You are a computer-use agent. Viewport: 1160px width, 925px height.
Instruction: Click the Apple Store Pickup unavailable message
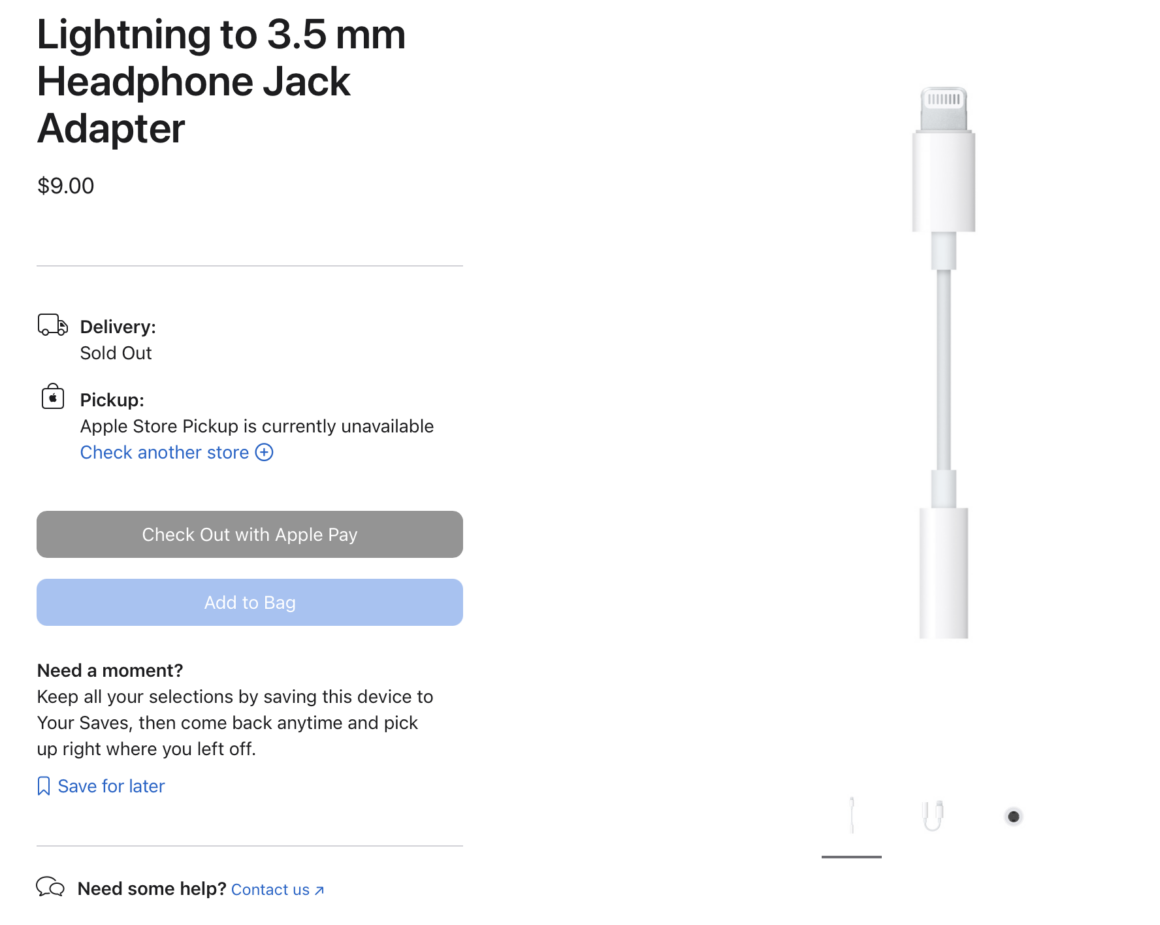click(x=257, y=427)
